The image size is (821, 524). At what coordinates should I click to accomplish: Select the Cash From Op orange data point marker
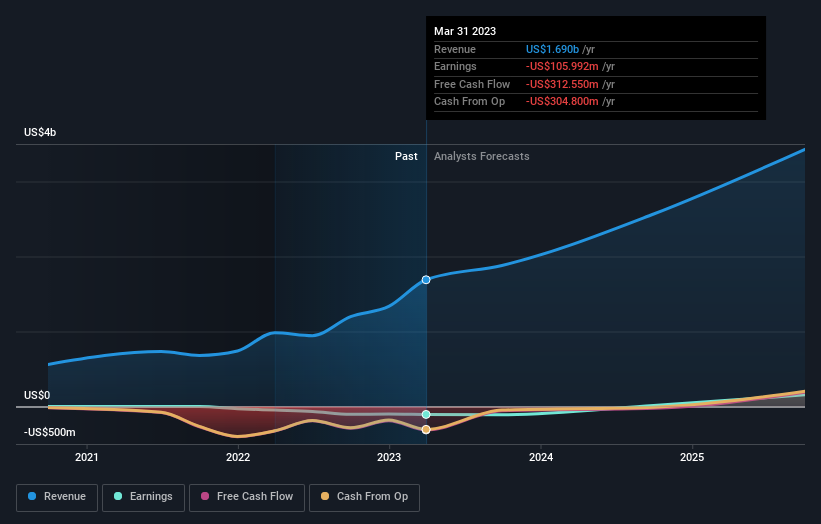426,430
